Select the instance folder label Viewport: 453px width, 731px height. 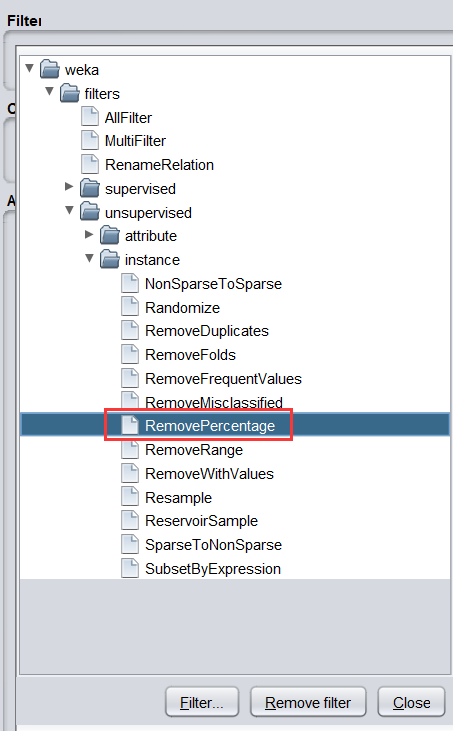(152, 260)
